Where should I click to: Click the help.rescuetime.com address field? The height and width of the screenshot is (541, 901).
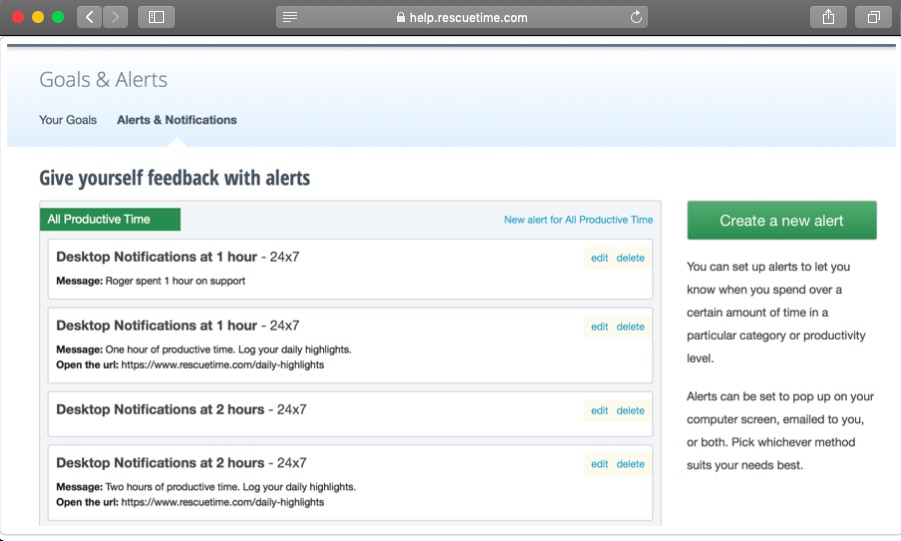462,17
